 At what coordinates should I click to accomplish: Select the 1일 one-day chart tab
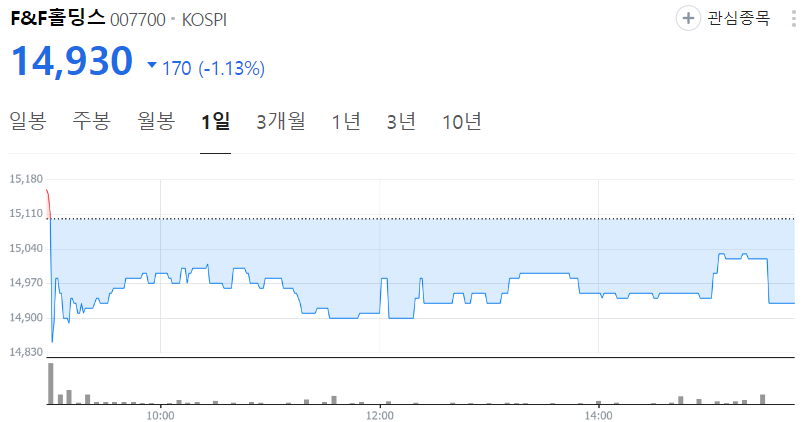(x=215, y=122)
